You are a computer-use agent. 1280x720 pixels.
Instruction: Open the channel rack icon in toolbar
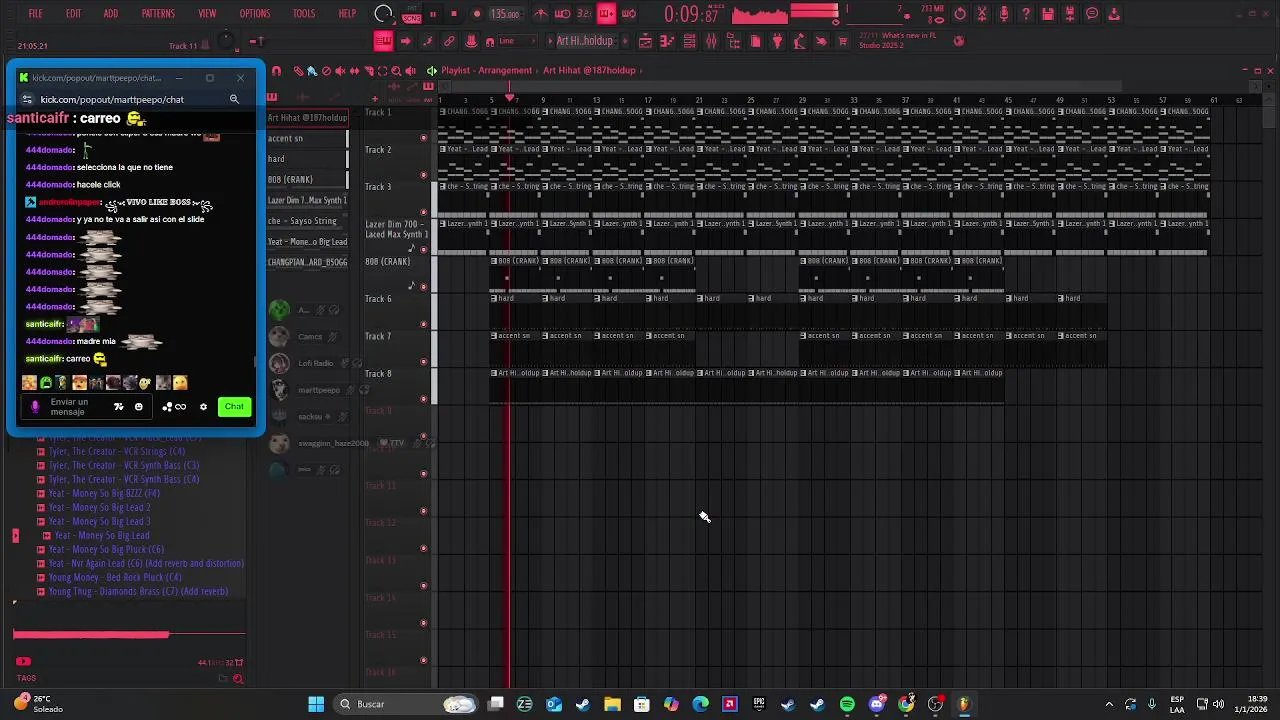pos(689,41)
